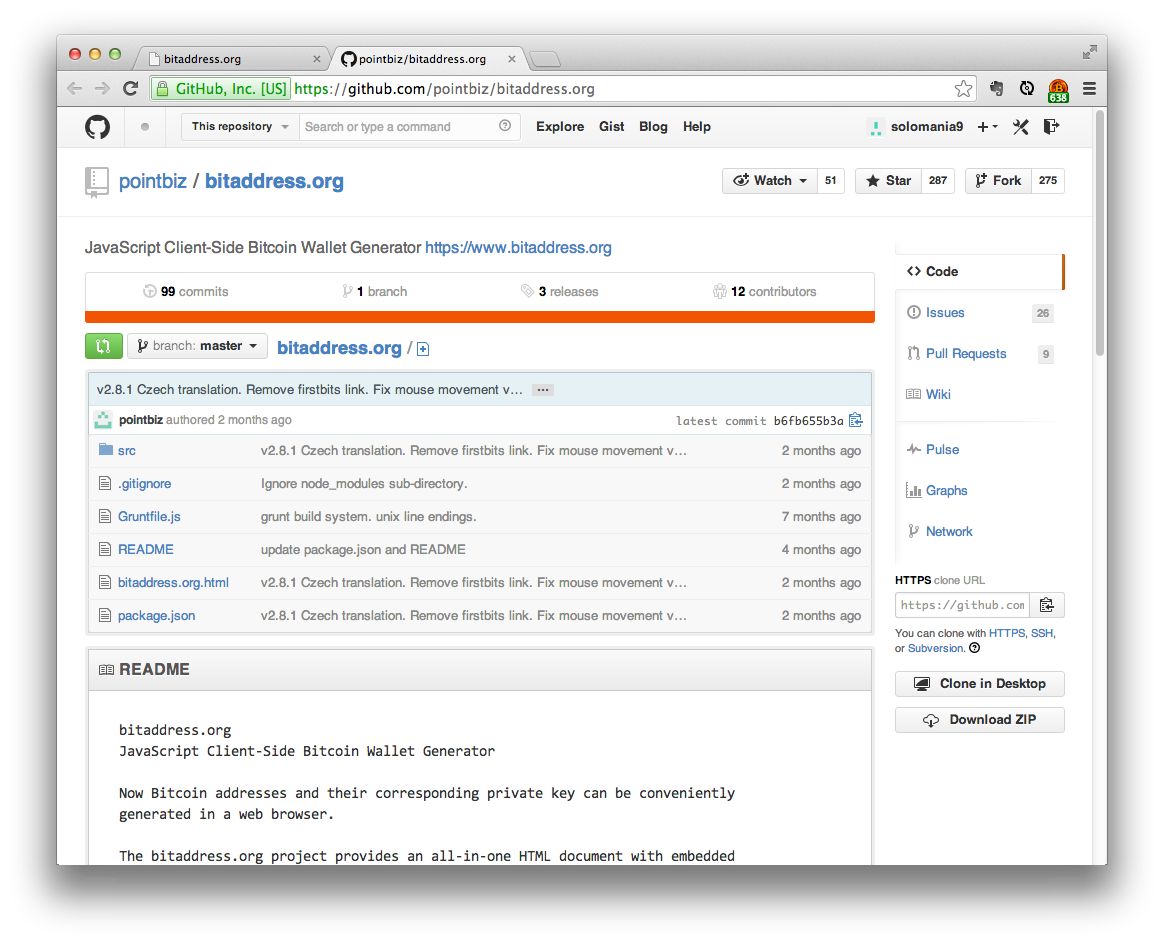Open clone URL help question icon
The width and height of the screenshot is (1164, 944).
click(975, 648)
